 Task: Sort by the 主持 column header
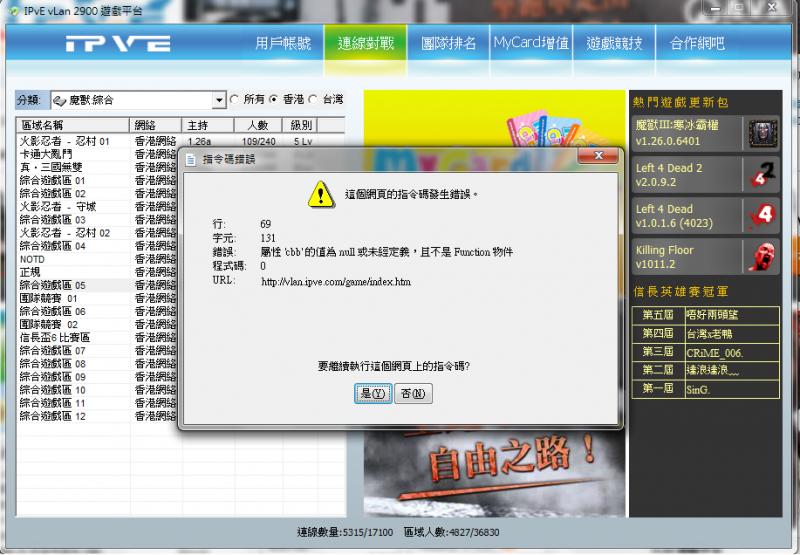(x=208, y=125)
